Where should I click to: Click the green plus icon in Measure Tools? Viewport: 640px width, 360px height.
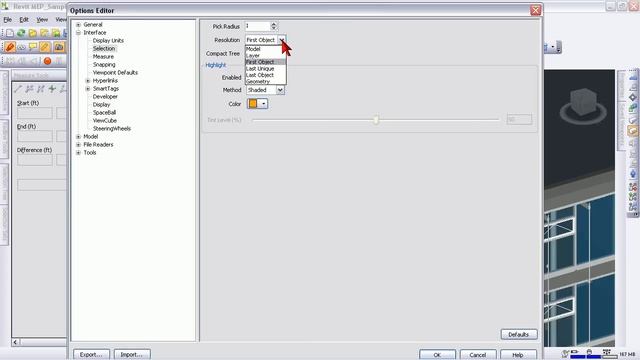(x=52, y=89)
